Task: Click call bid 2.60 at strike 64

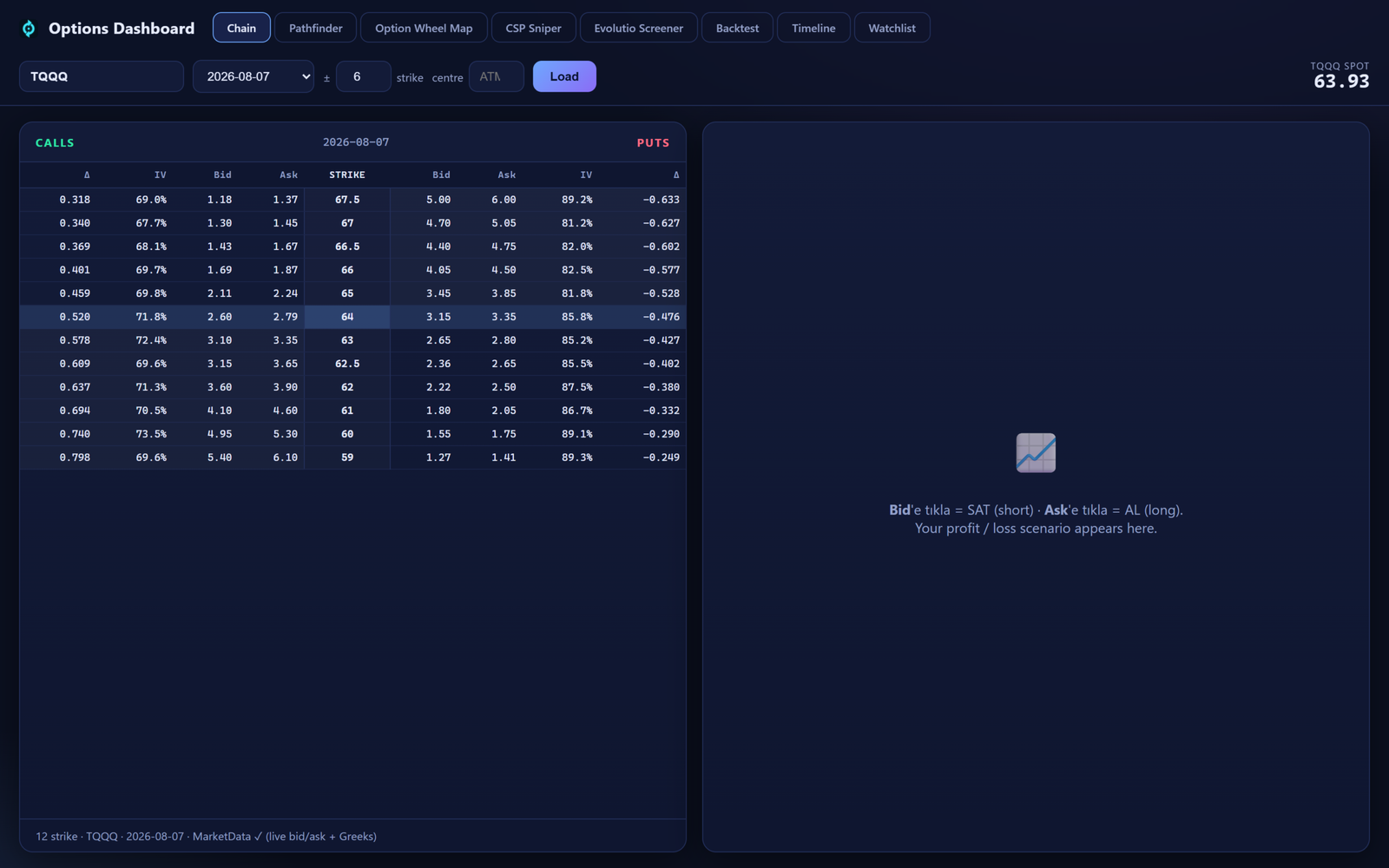Action: click(220, 317)
